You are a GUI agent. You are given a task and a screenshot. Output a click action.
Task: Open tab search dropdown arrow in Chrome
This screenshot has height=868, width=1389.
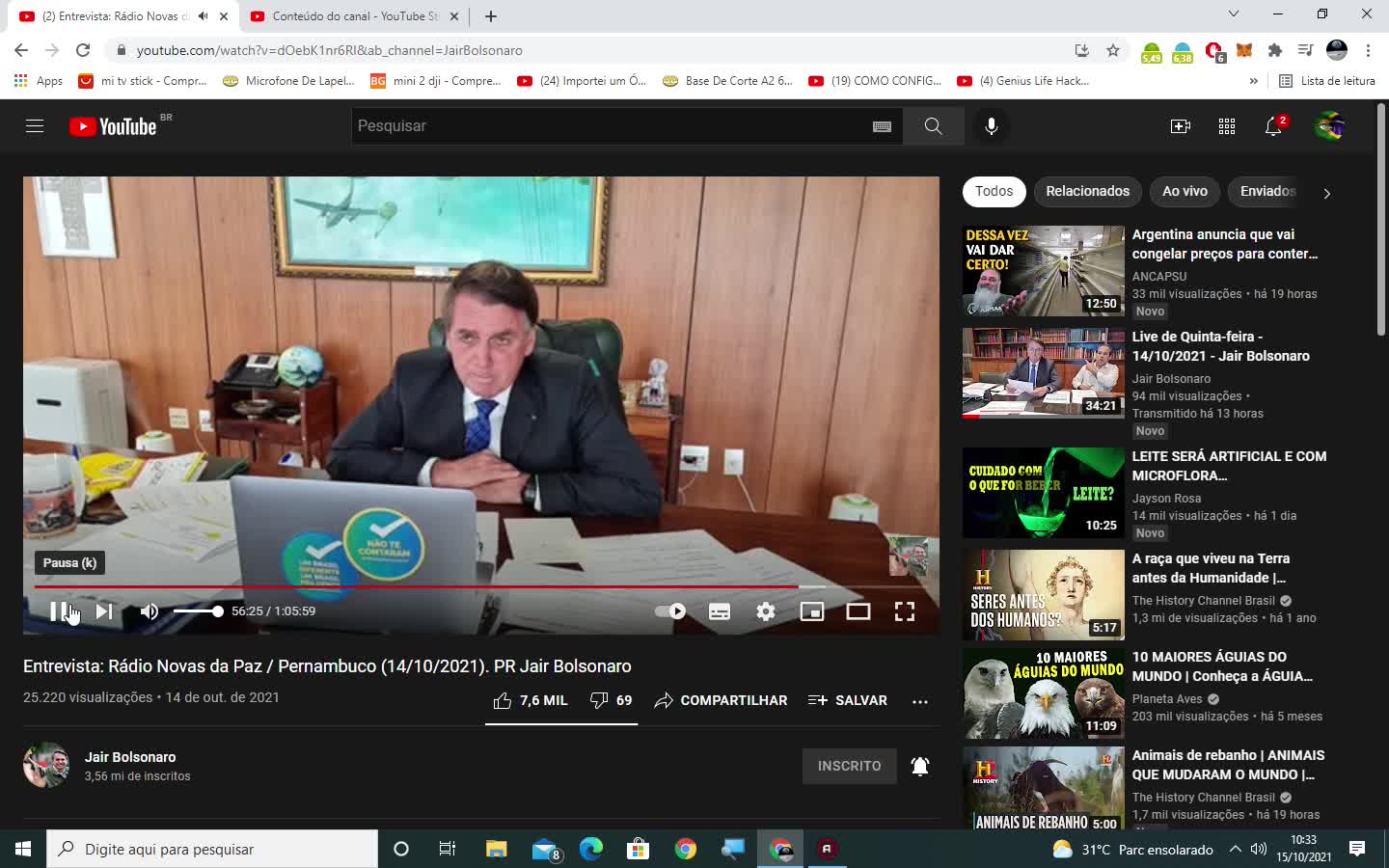(x=1233, y=14)
